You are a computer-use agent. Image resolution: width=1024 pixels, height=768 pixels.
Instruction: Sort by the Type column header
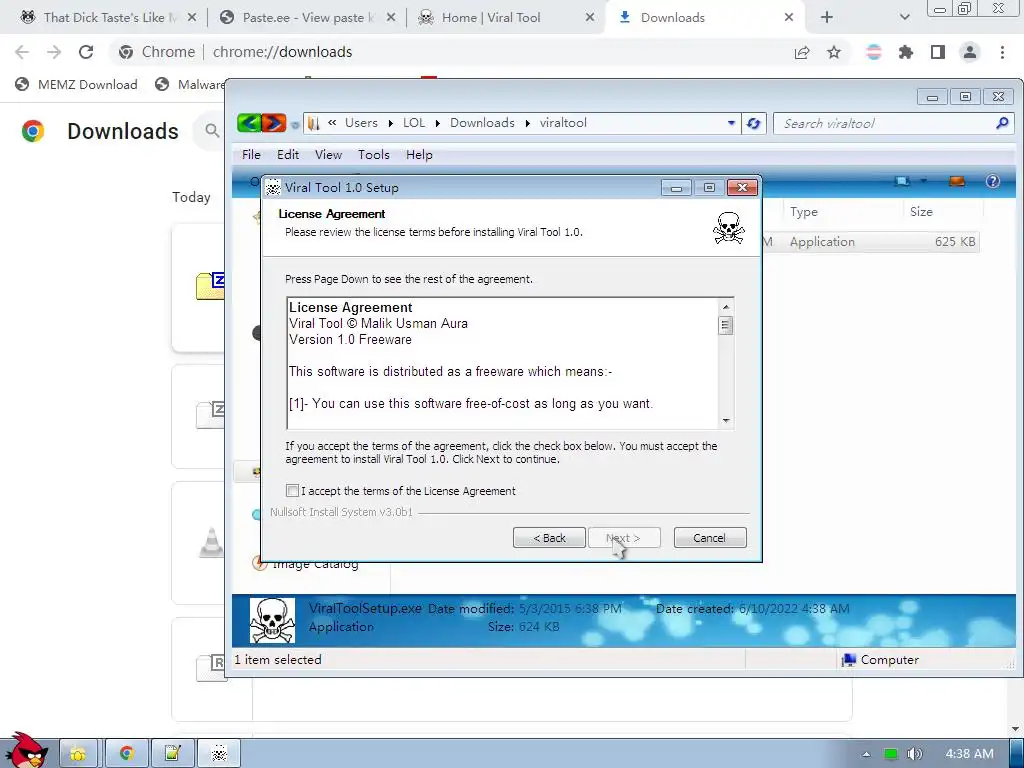(803, 212)
